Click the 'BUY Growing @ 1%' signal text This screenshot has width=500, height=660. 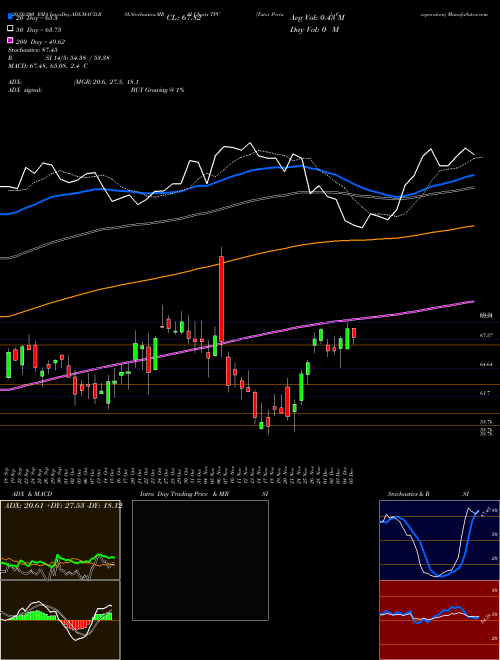[157, 90]
